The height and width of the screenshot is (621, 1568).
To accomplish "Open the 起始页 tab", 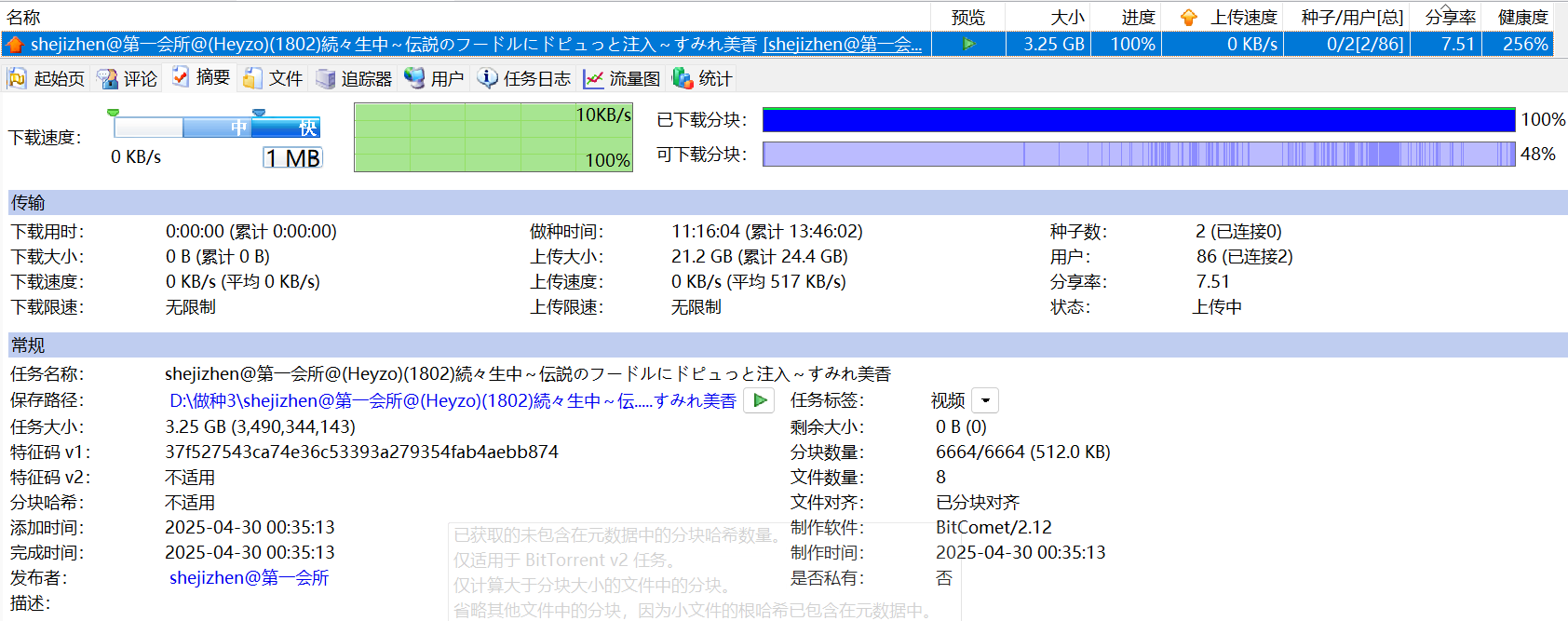I will point(46,78).
